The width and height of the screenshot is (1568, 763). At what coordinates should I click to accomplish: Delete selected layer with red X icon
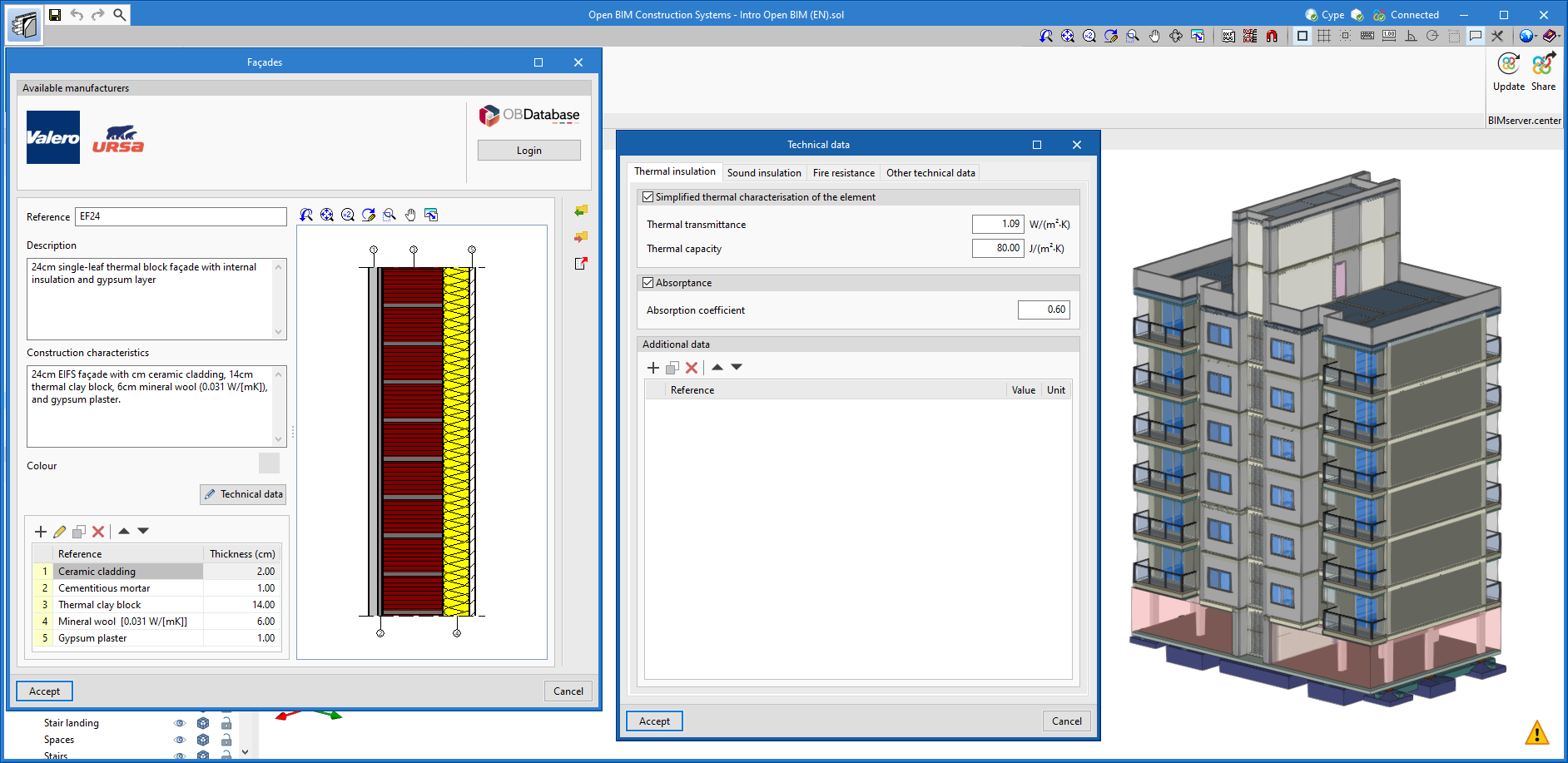tap(98, 532)
